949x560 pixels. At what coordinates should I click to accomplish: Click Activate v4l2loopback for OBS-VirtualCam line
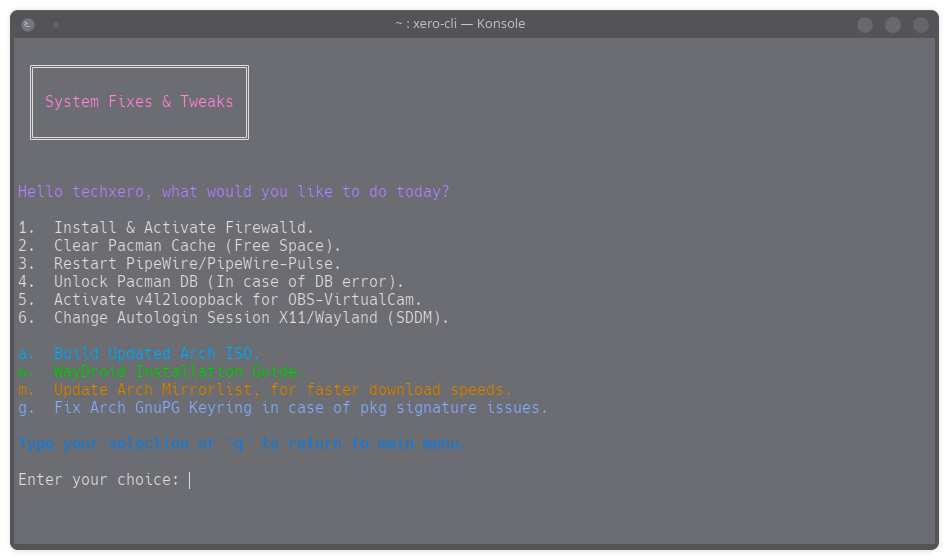coord(237,300)
